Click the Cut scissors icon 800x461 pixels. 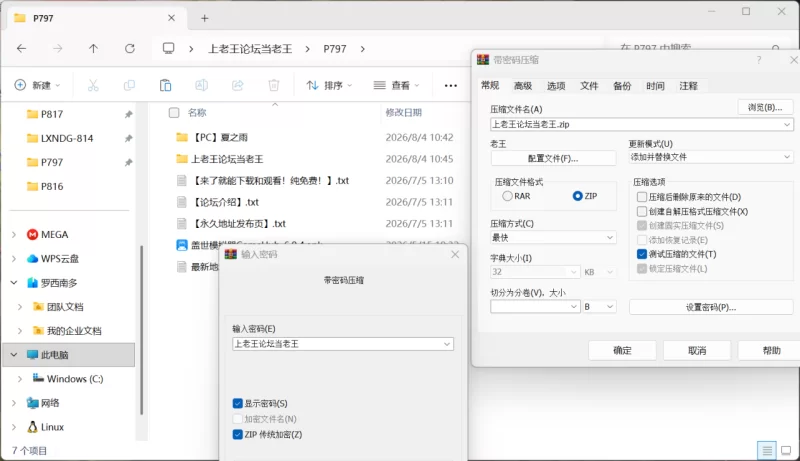coord(93,85)
